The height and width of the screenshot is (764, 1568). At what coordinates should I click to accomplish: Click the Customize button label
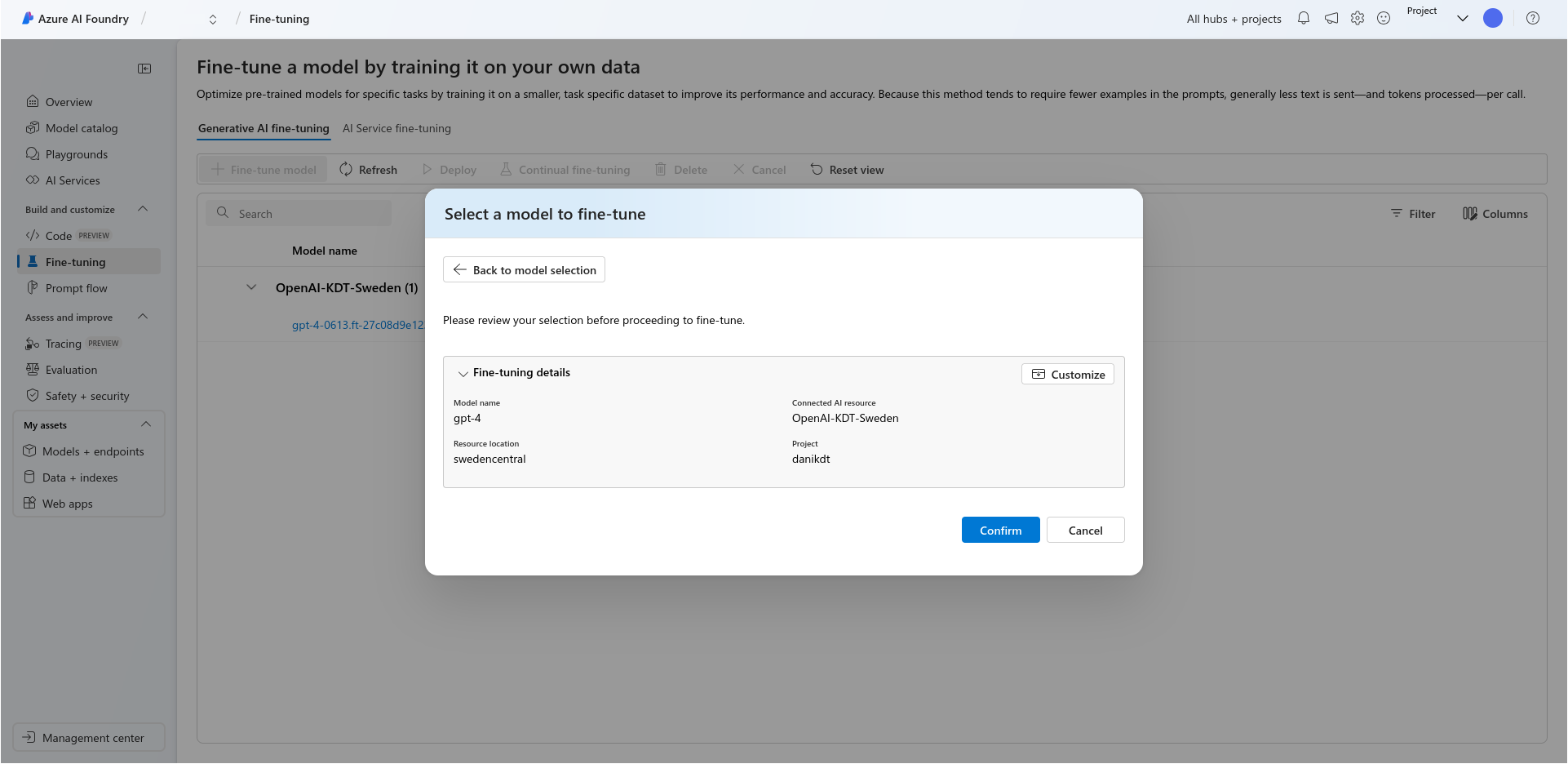click(x=1078, y=375)
